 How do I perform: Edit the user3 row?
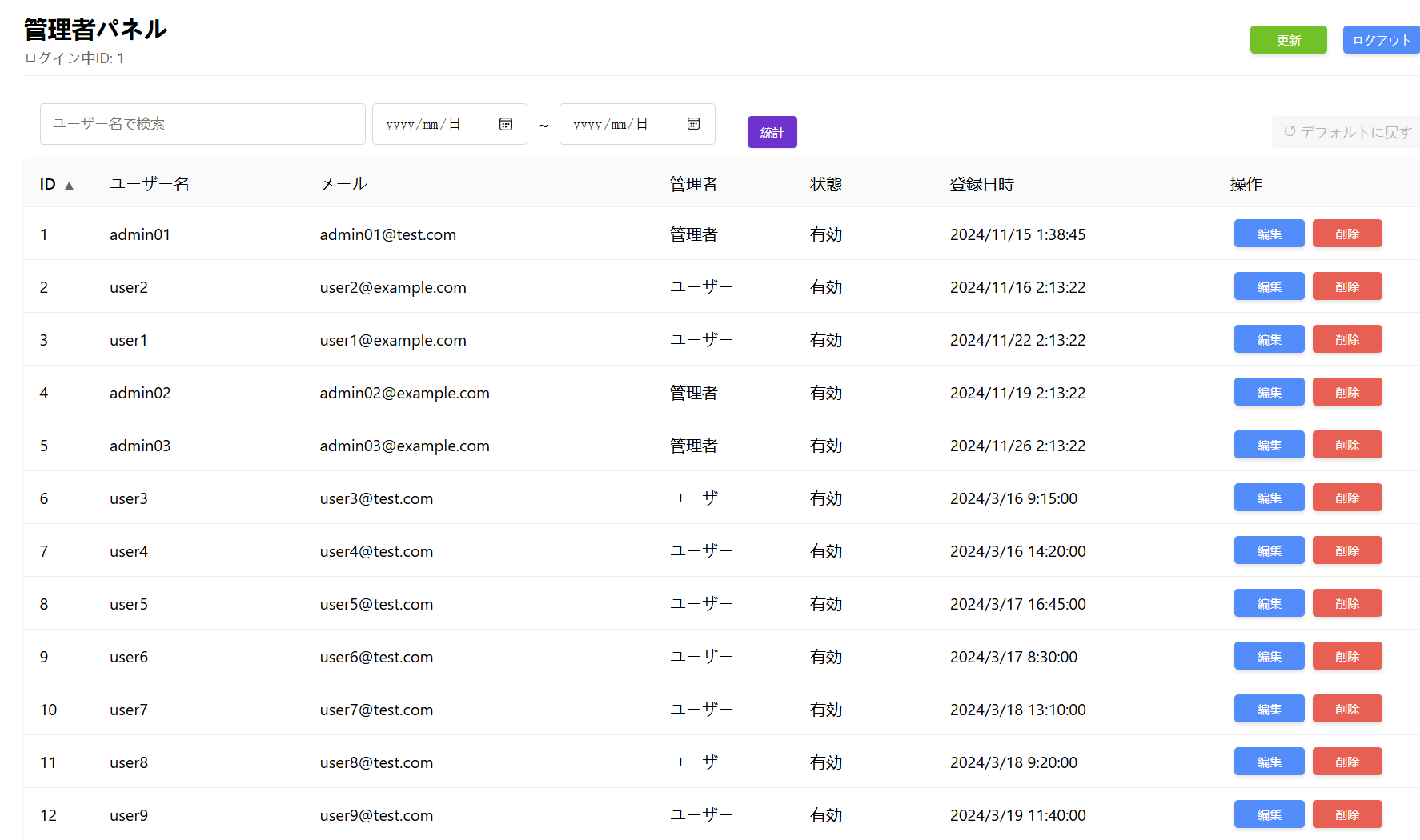1269,498
